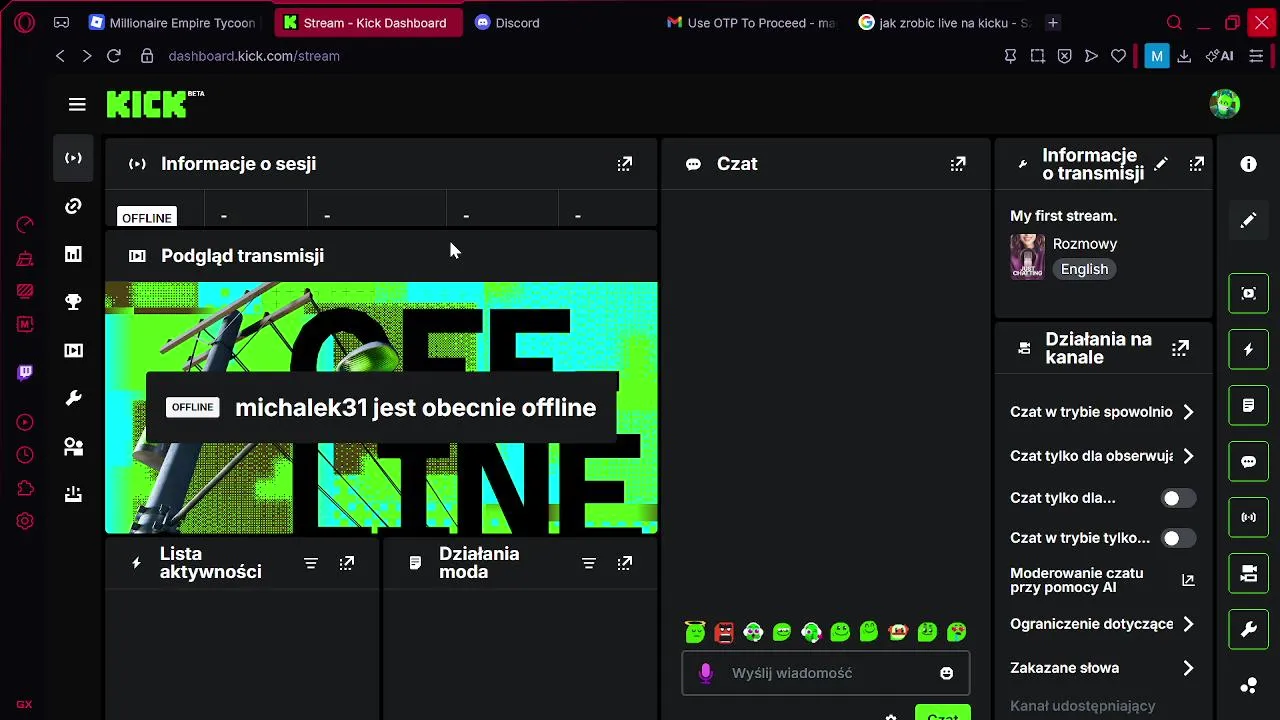Pop out the Informacje o sesji panel
The width and height of the screenshot is (1280, 720).
pyautogui.click(x=625, y=164)
